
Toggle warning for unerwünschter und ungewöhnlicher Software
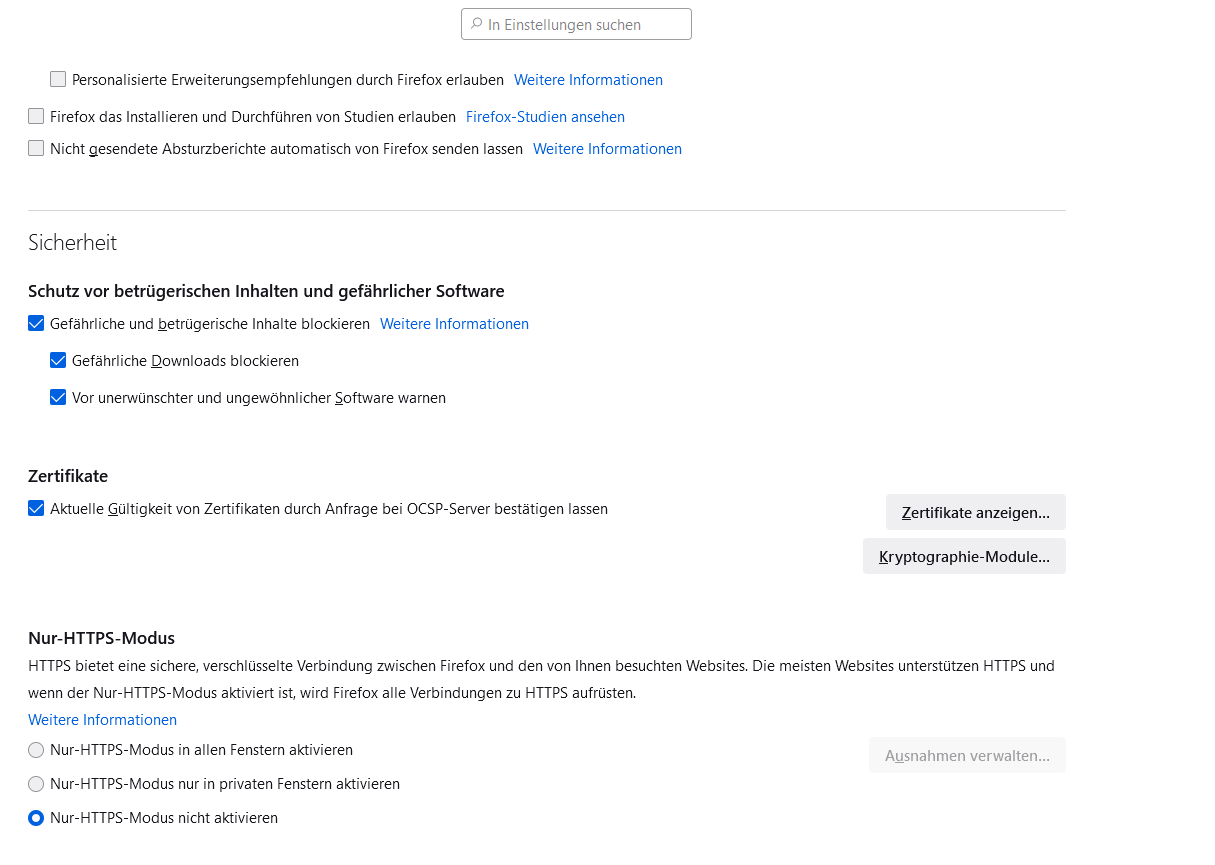58,397
